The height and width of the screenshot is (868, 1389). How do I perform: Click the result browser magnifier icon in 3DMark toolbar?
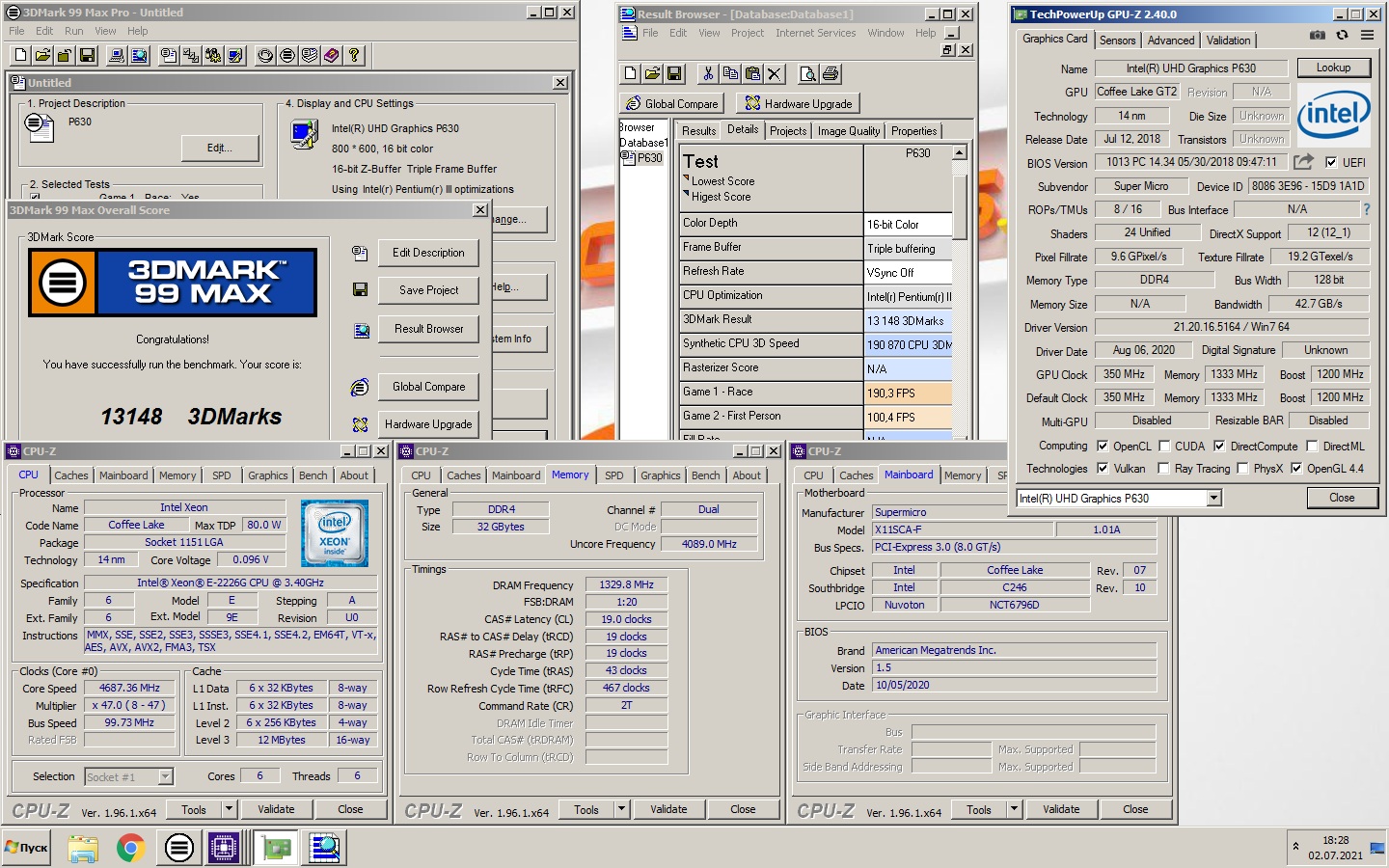click(x=140, y=56)
